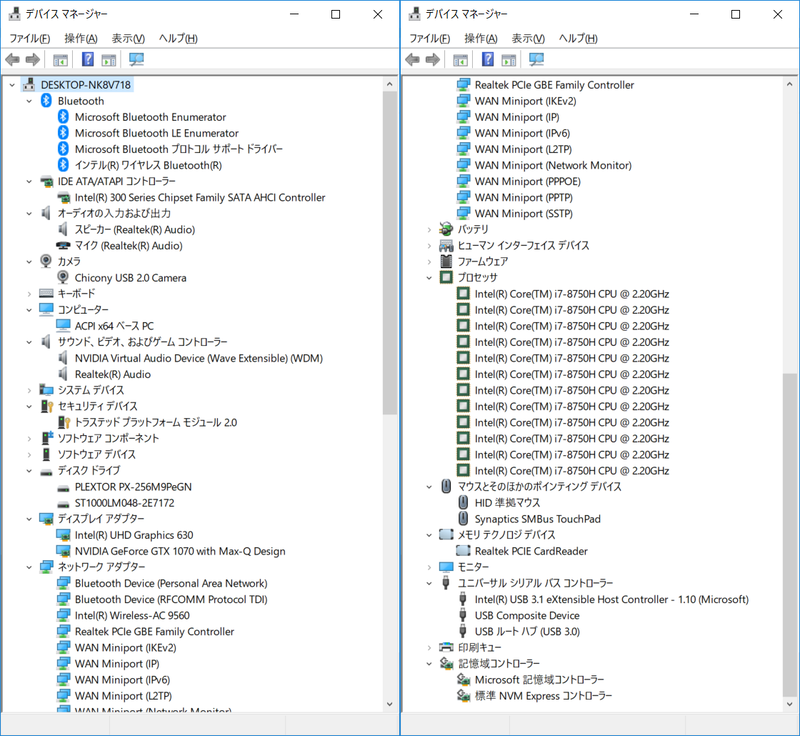The image size is (800, 736).
Task: Click the help question-mark icon in right window
Action: [x=488, y=59]
